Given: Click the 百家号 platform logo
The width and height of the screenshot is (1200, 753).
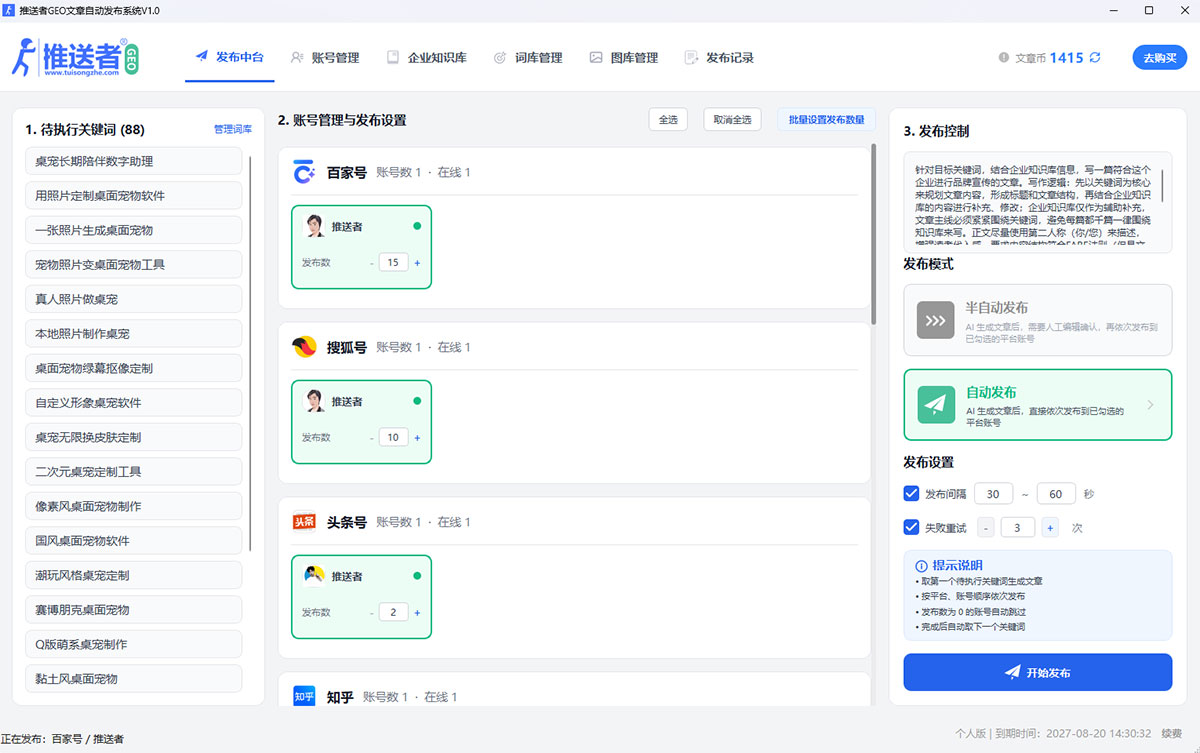Looking at the screenshot, I should tap(304, 172).
